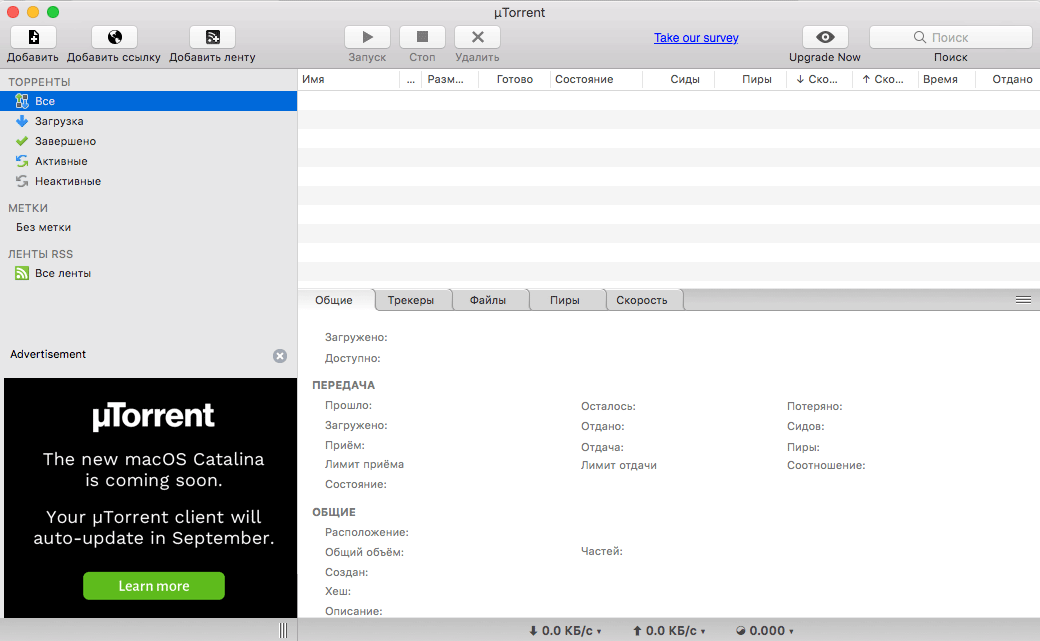This screenshot has height=641, width=1040.
Task: Click the Лимит отдачи label
Action: coord(619,465)
